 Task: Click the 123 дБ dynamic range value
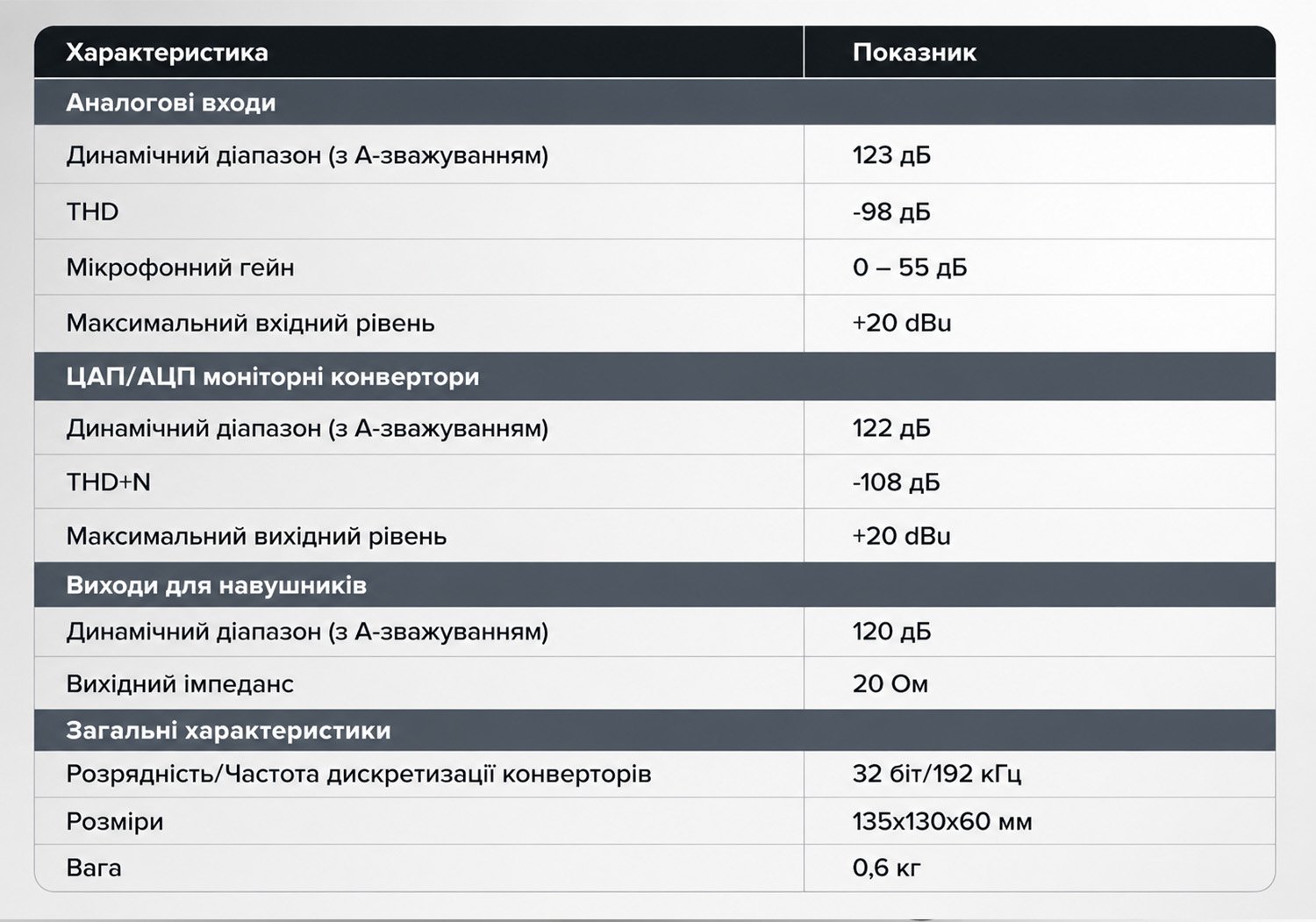(891, 155)
